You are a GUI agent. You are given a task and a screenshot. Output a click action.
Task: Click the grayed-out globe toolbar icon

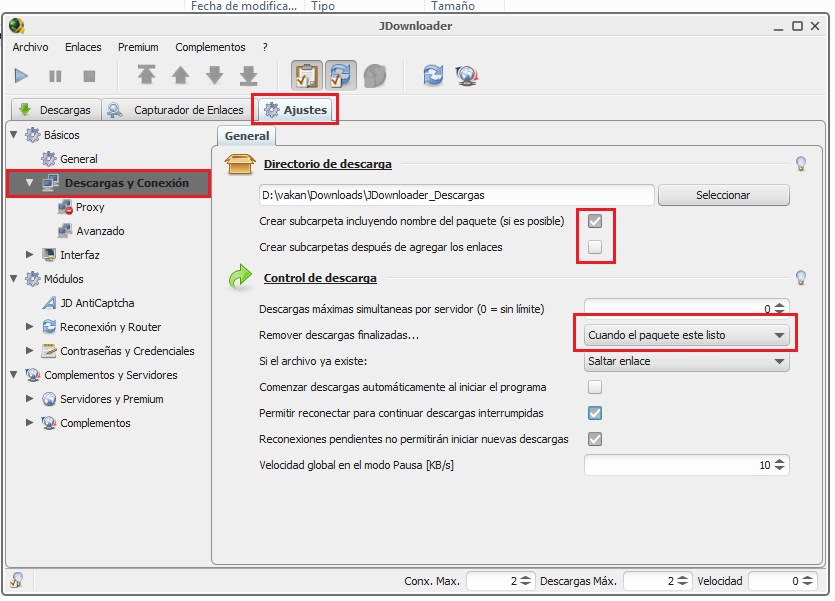pyautogui.click(x=375, y=76)
